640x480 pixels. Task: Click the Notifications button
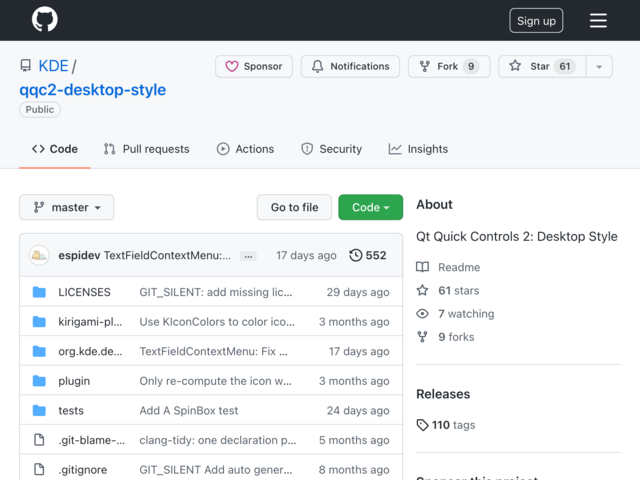point(350,67)
